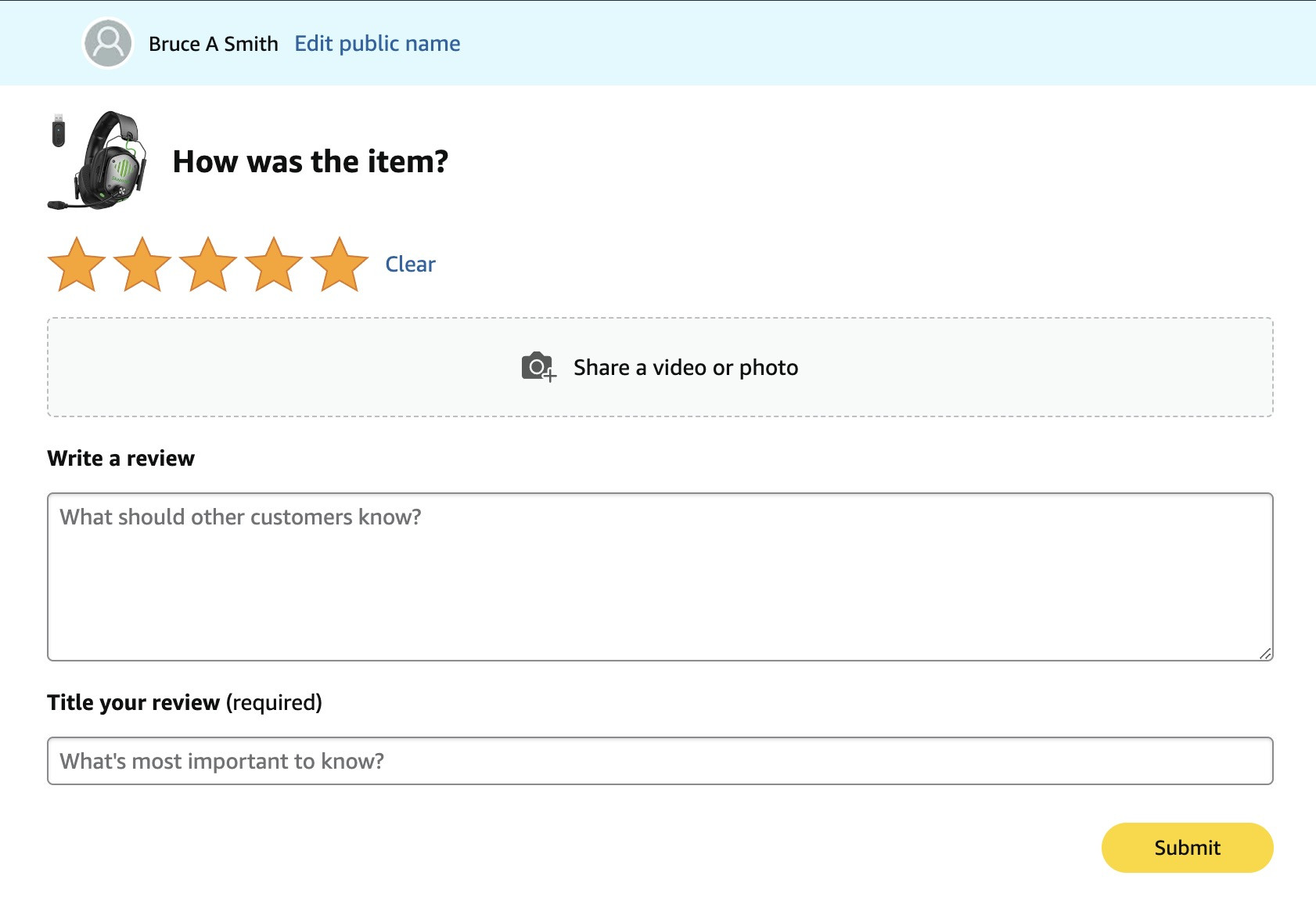Click the first rating star
The height and width of the screenshot is (919, 1316).
point(77,265)
